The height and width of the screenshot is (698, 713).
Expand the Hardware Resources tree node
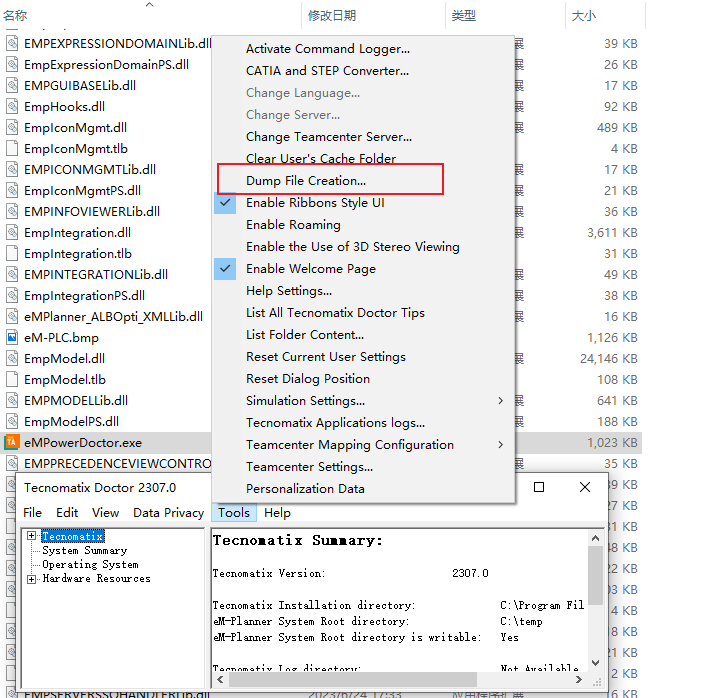tap(31, 579)
